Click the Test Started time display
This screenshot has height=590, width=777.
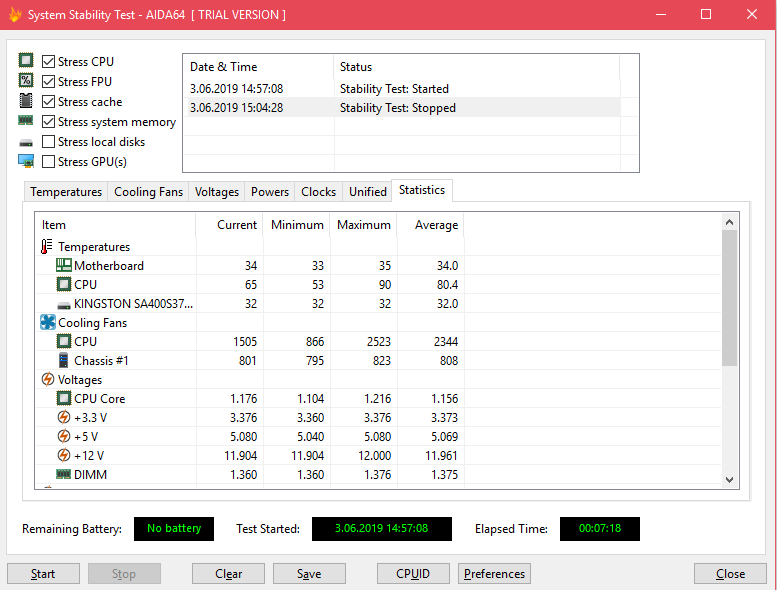pos(382,529)
